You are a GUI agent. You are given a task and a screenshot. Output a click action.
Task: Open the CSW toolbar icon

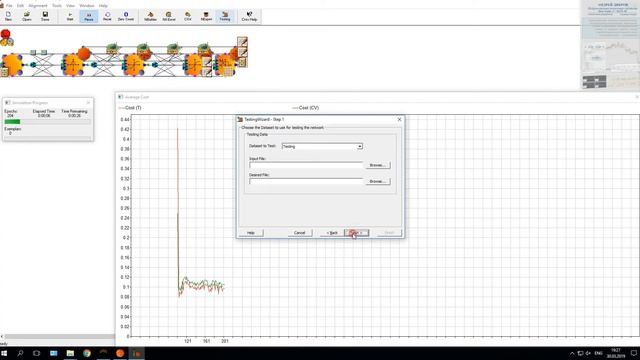point(188,16)
